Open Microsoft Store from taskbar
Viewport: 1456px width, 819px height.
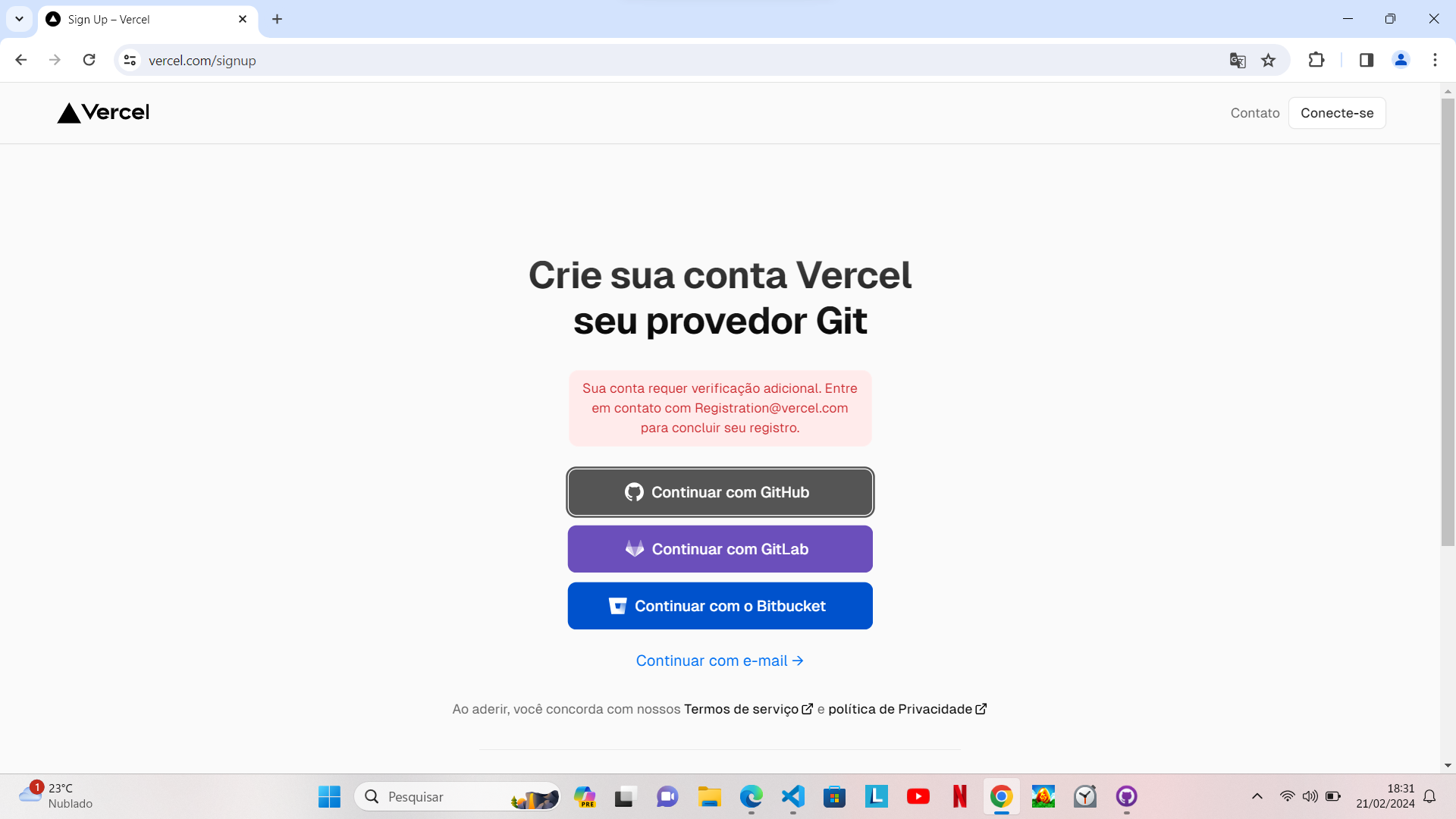[x=835, y=797]
